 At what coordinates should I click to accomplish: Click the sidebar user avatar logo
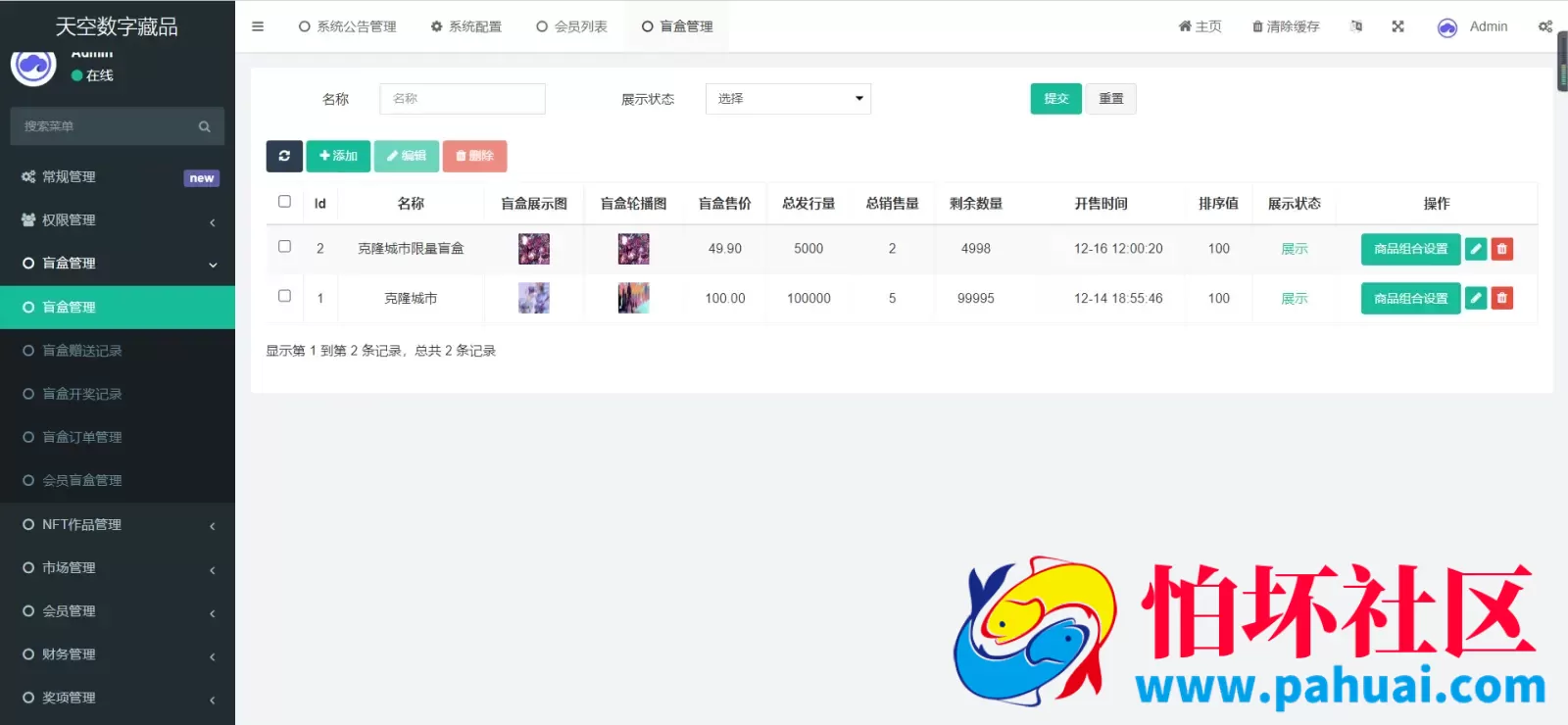[33, 66]
